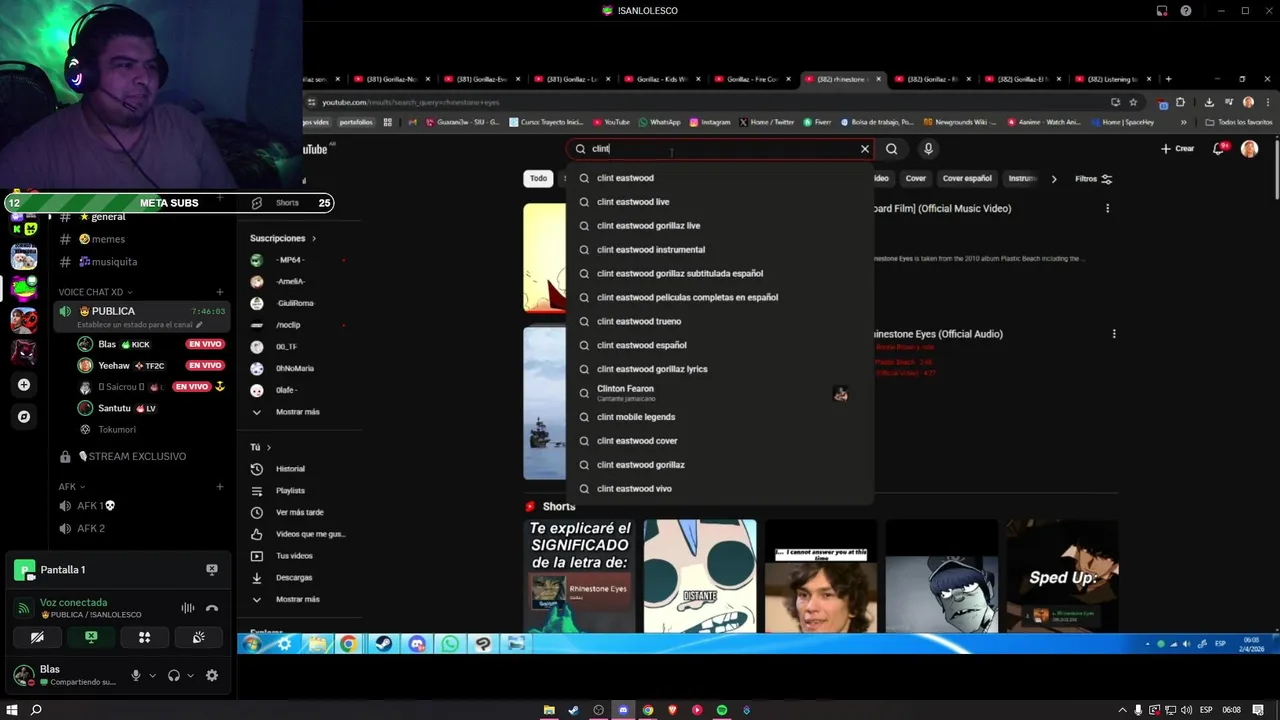Open Spotify from the Windows taskbar

(722, 710)
